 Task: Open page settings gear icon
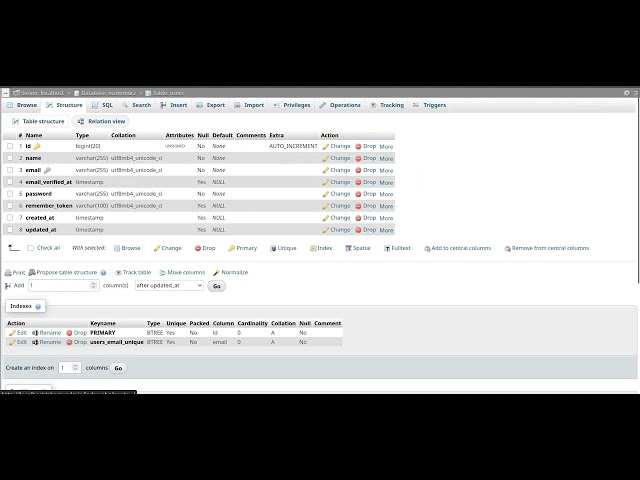[627, 93]
